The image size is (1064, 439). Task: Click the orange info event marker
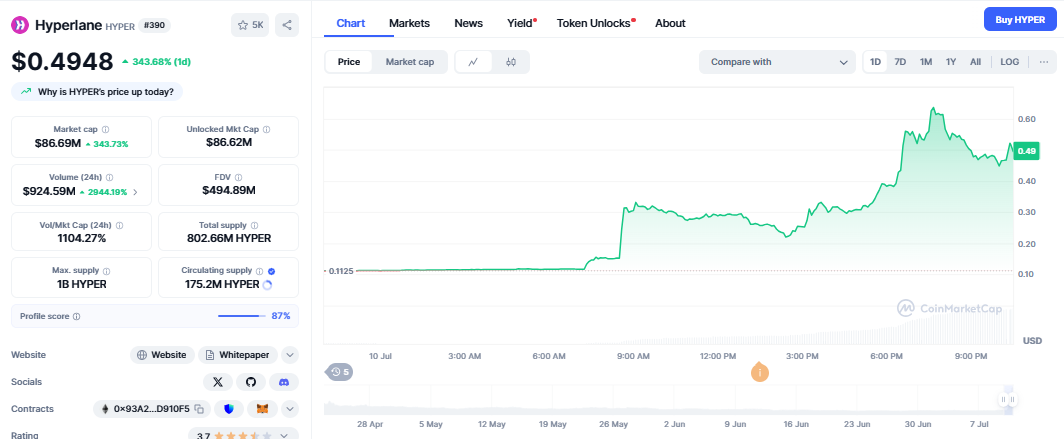pos(760,372)
